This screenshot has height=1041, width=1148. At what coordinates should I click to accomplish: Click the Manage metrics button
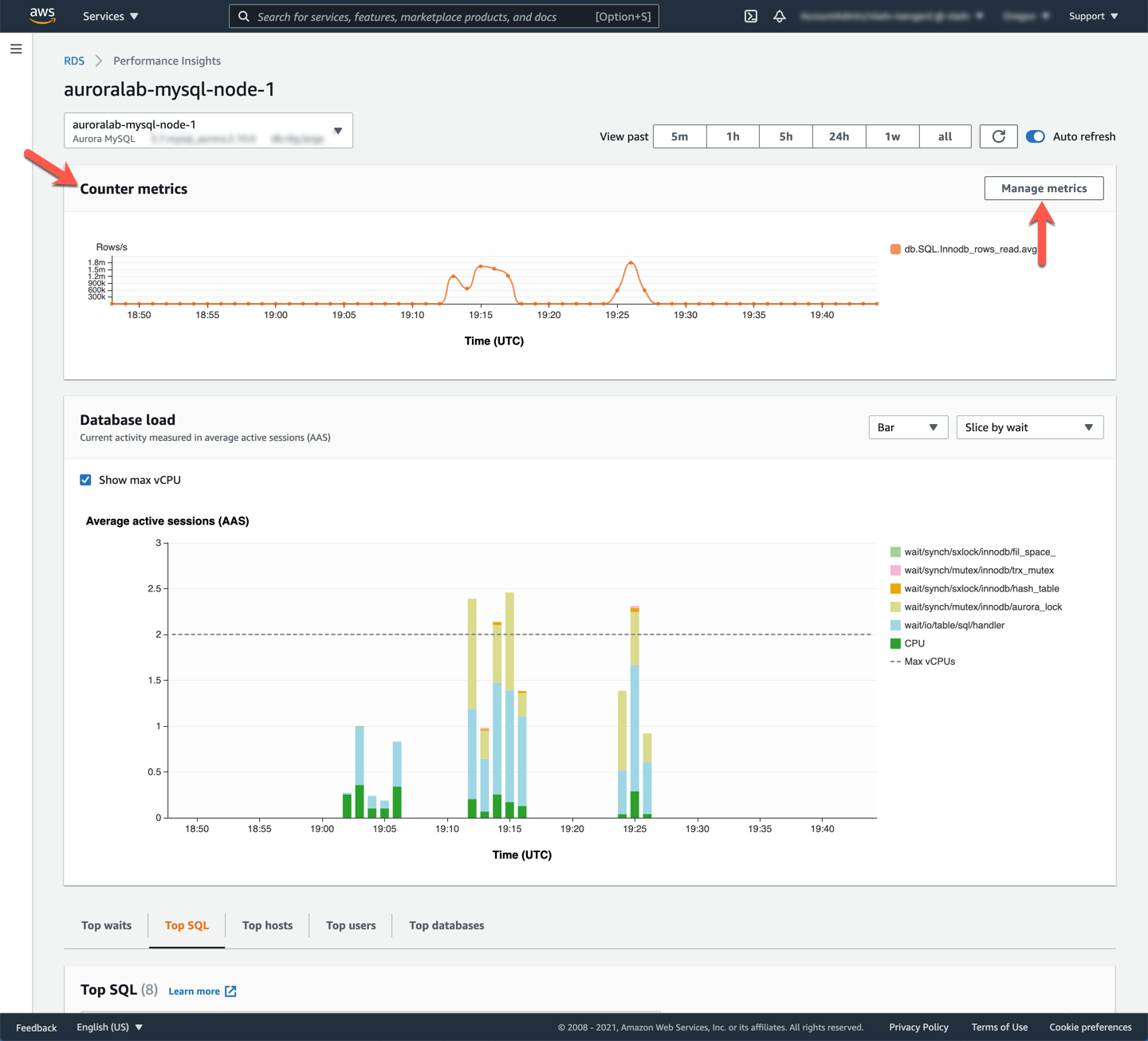1044,188
